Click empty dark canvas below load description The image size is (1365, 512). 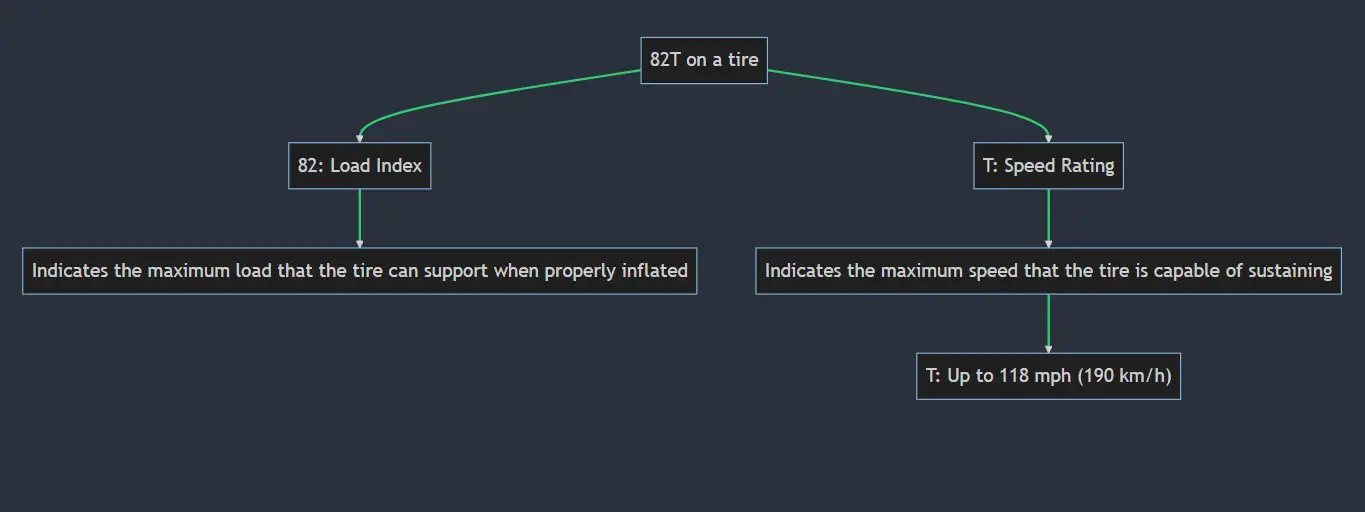click(x=360, y=400)
